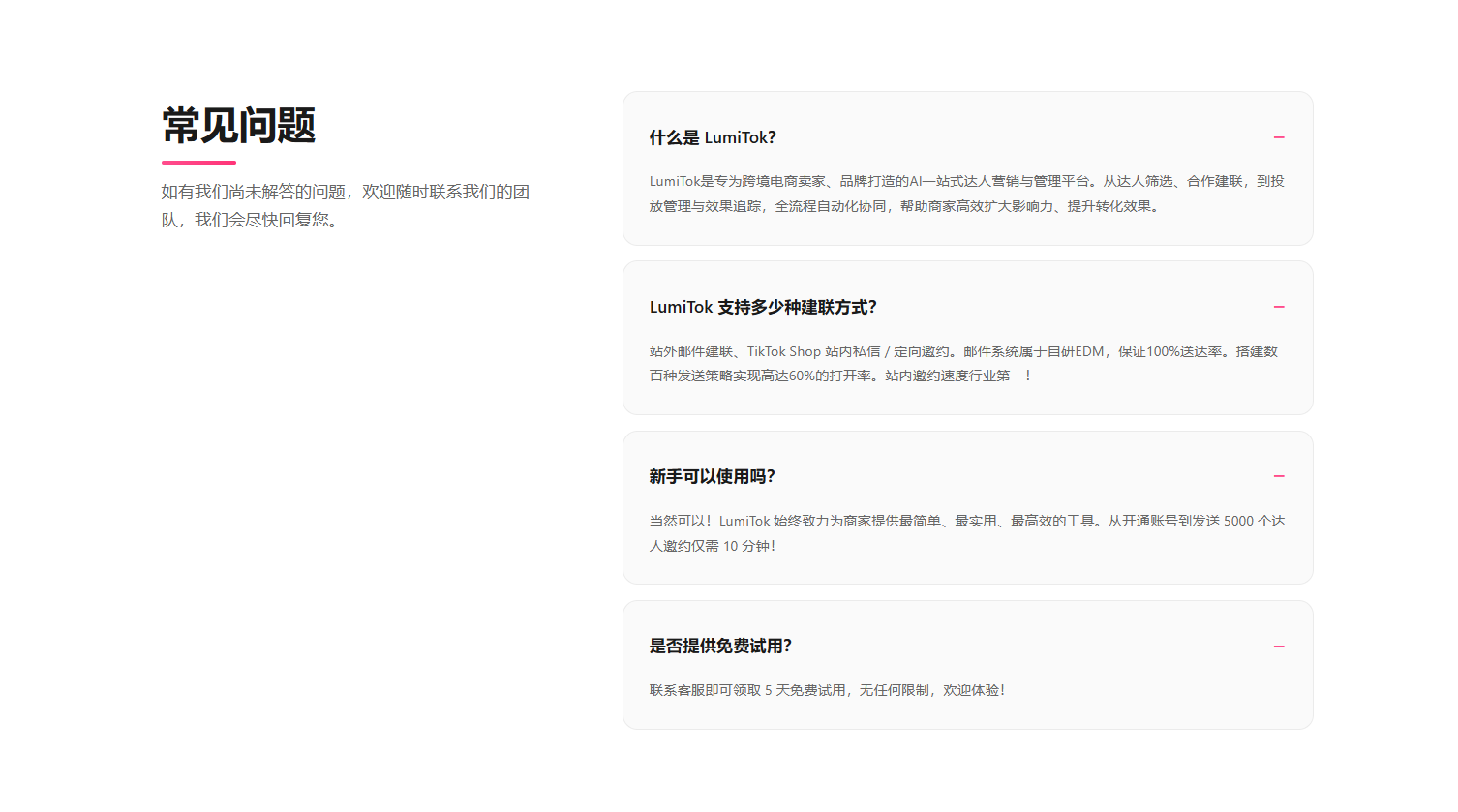Screen dimensions: 1458x812
Task: Click the answer text beginning "站外邮件建联"
Action: (964, 363)
